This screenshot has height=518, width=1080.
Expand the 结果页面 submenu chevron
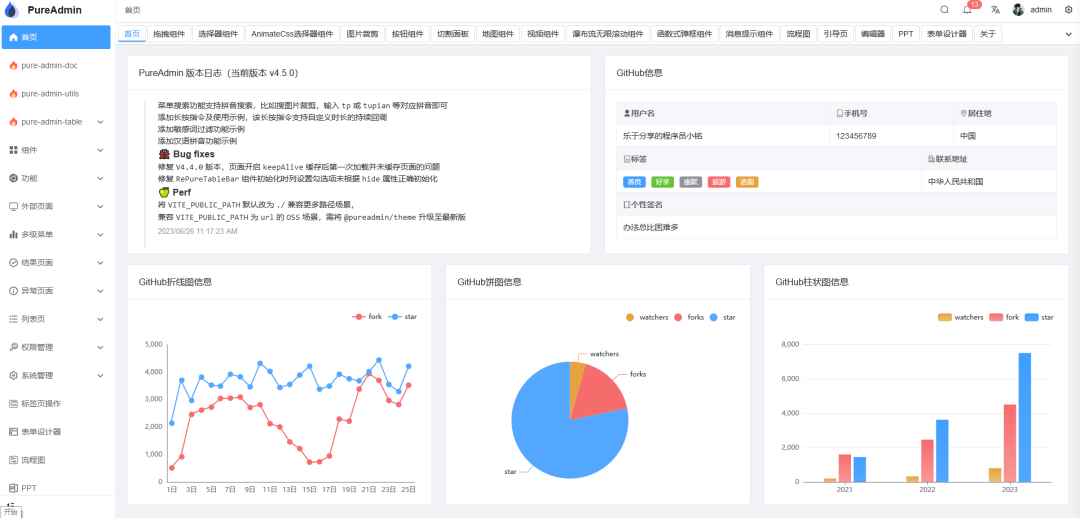[x=101, y=263]
